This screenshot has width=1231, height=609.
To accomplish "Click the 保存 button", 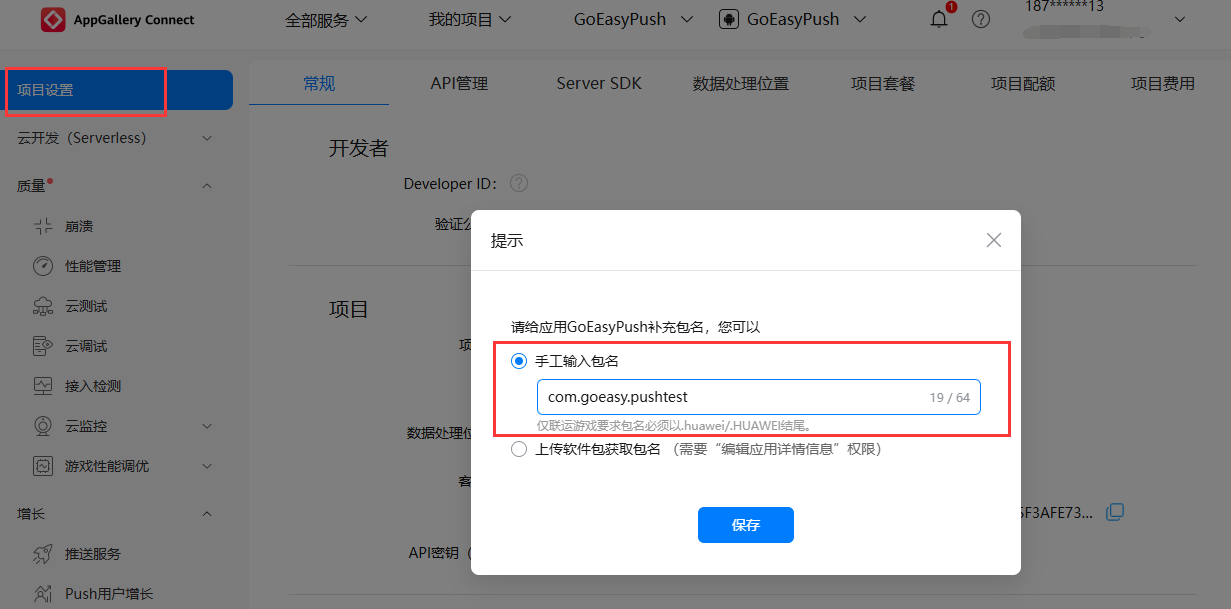I will [x=746, y=525].
